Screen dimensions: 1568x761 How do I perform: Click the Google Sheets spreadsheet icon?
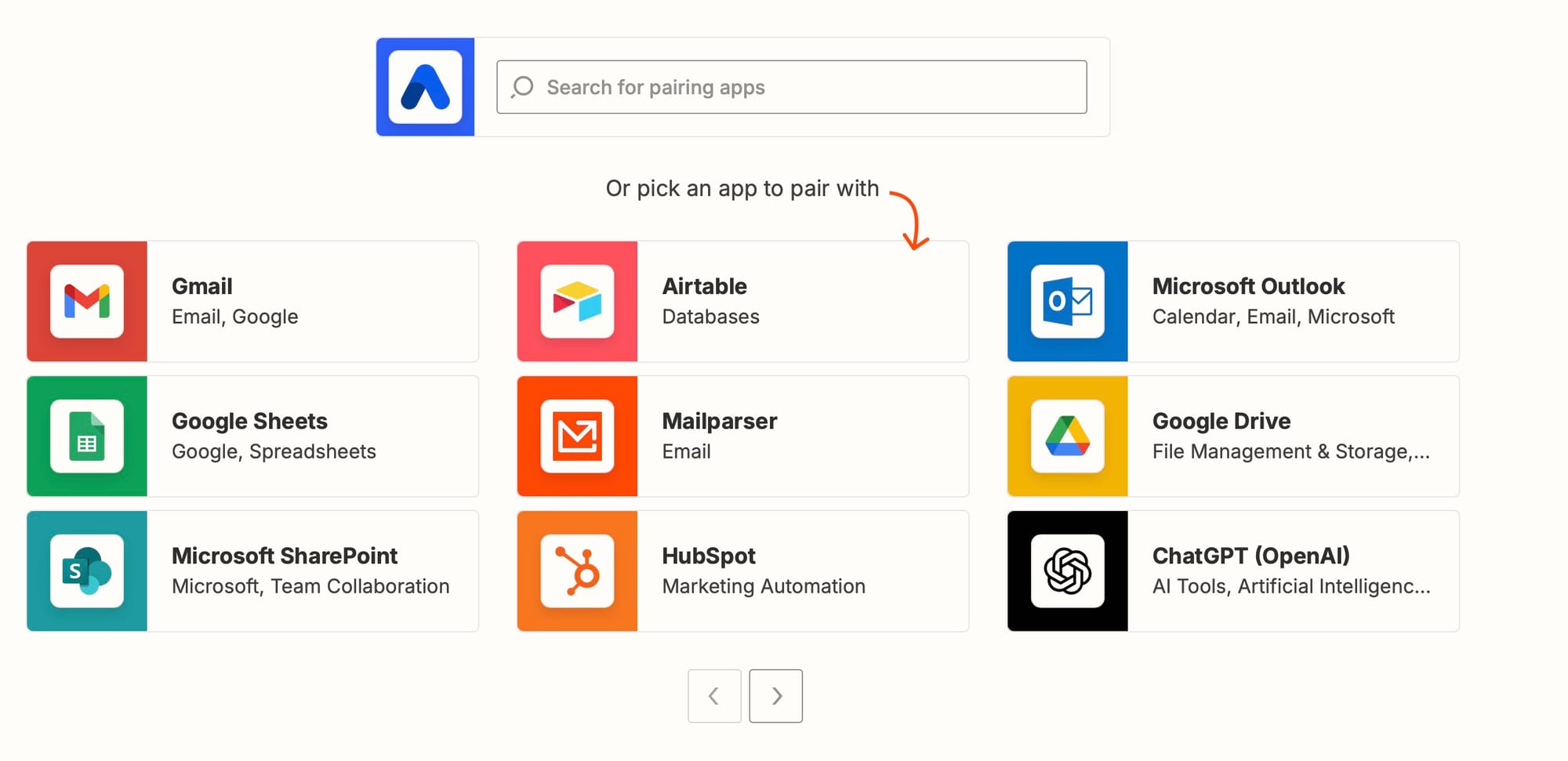(x=87, y=437)
